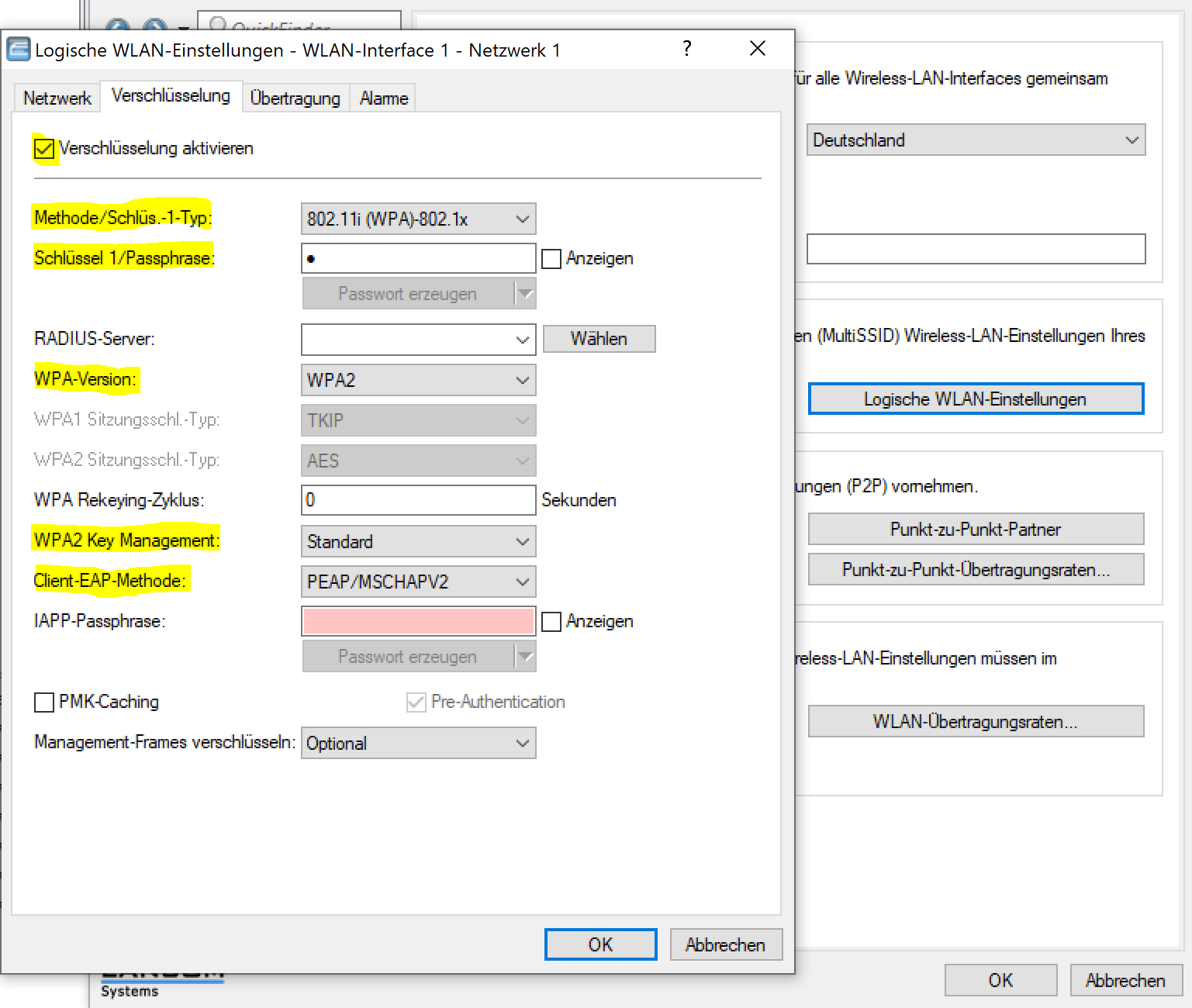Open the Deutschland country dropdown
Image resolution: width=1192 pixels, height=1008 pixels.
(x=976, y=140)
